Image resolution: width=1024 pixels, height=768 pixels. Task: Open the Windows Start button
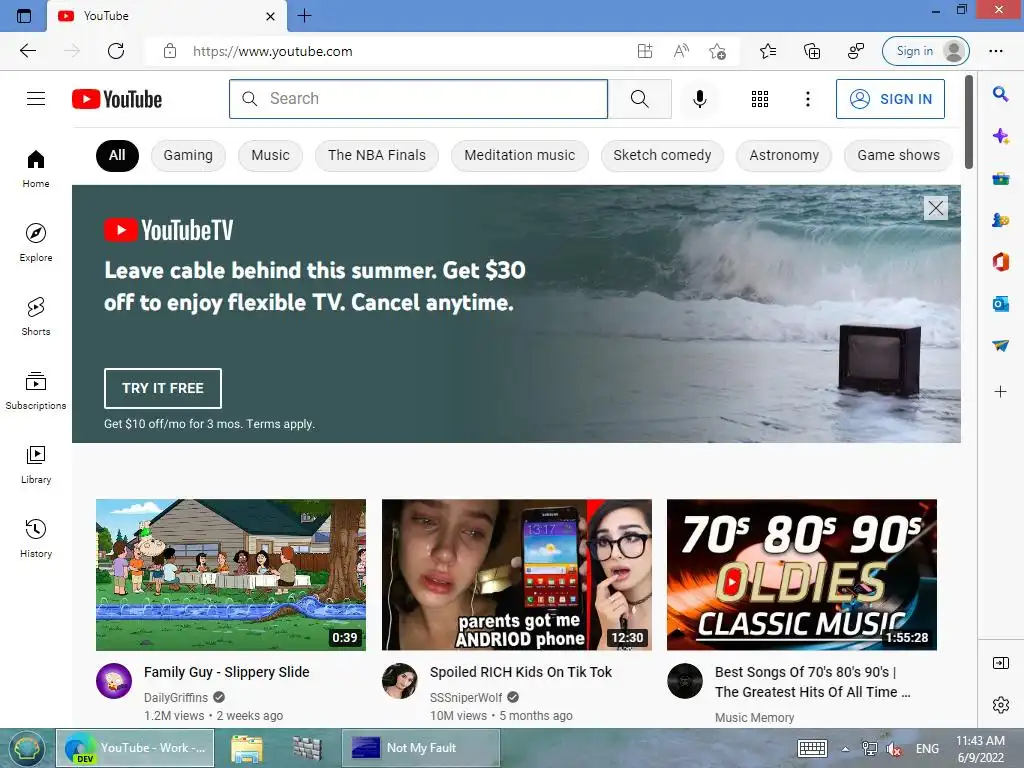26,748
